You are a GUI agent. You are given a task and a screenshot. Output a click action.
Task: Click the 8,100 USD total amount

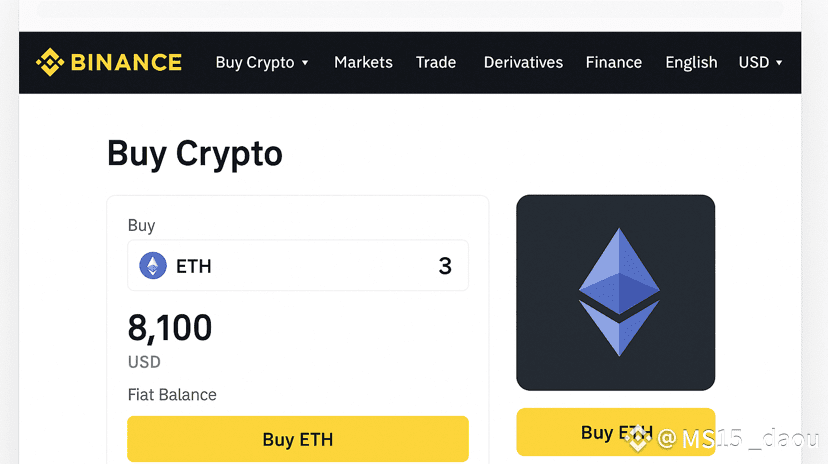170,328
